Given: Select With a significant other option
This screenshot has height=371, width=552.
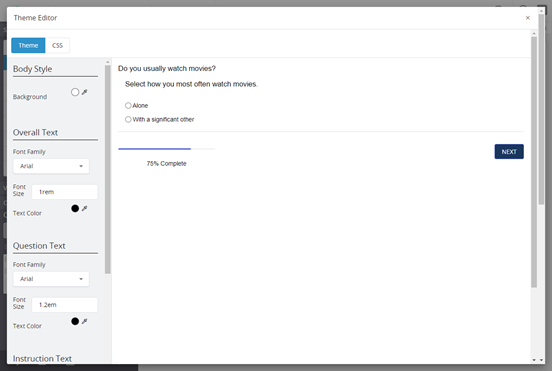Looking at the screenshot, I should point(128,119).
